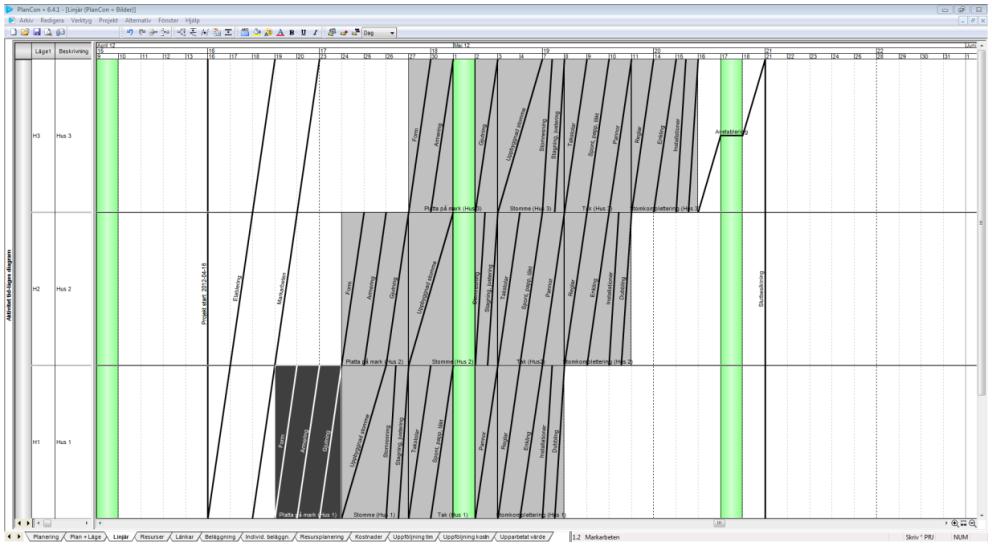This screenshot has width=992, height=546.
Task: Click the tab scroll right arrow
Action: (x=18, y=537)
